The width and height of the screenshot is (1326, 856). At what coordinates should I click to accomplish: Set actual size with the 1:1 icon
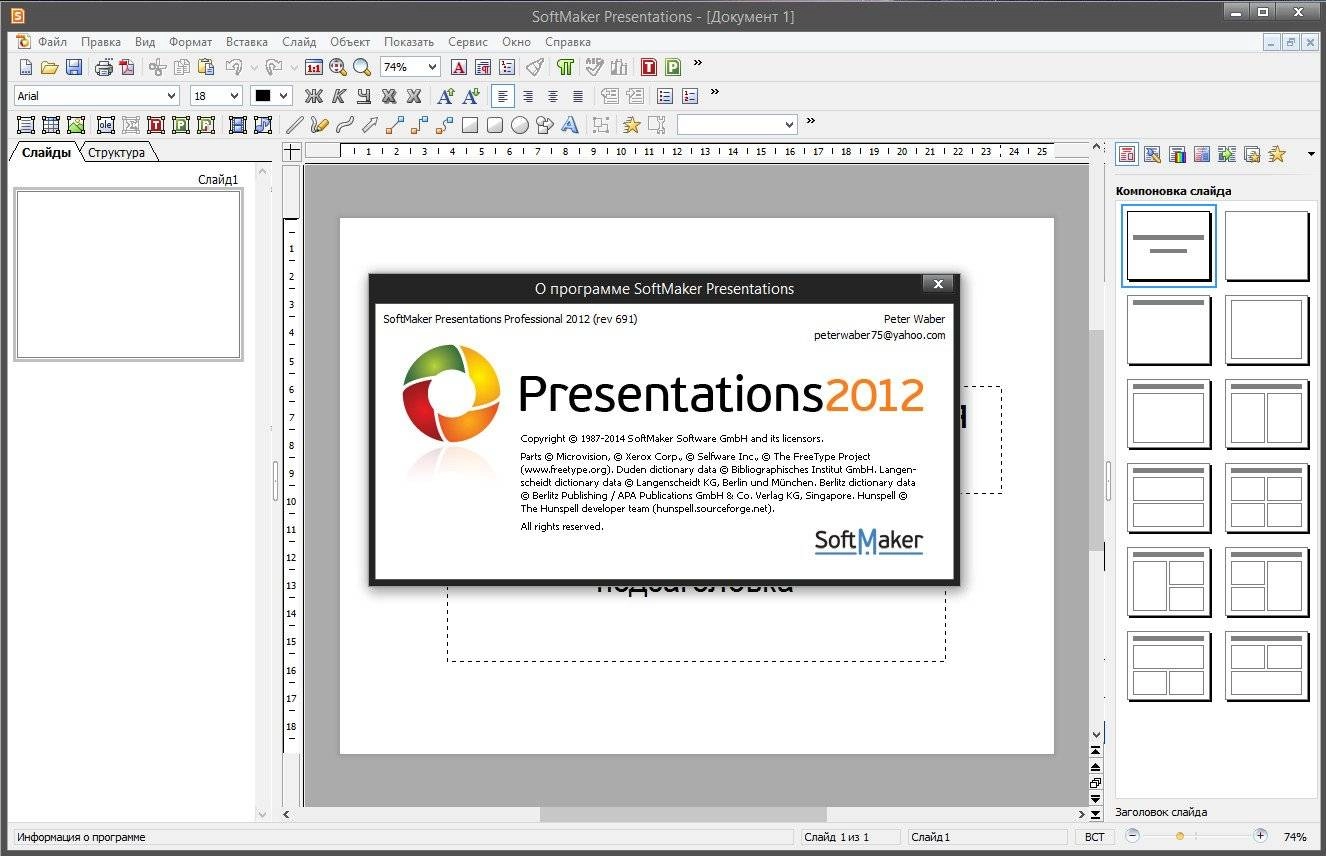[x=314, y=67]
